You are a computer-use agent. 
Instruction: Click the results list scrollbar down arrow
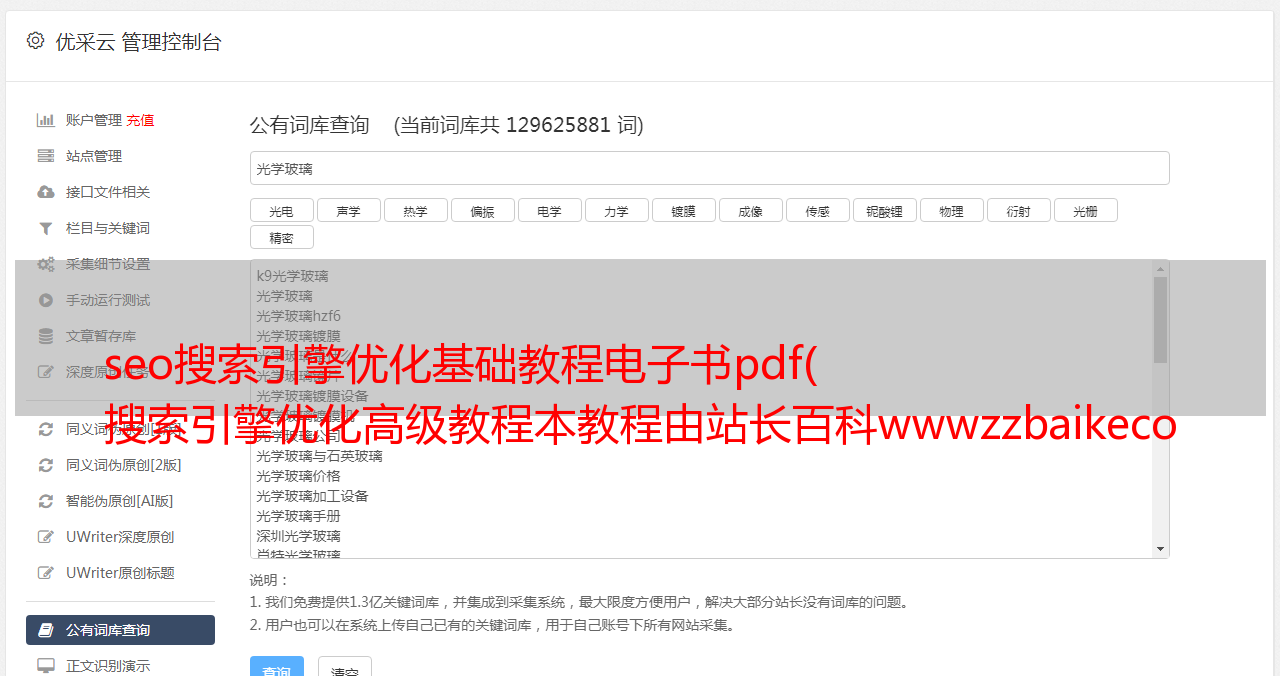coord(1160,549)
